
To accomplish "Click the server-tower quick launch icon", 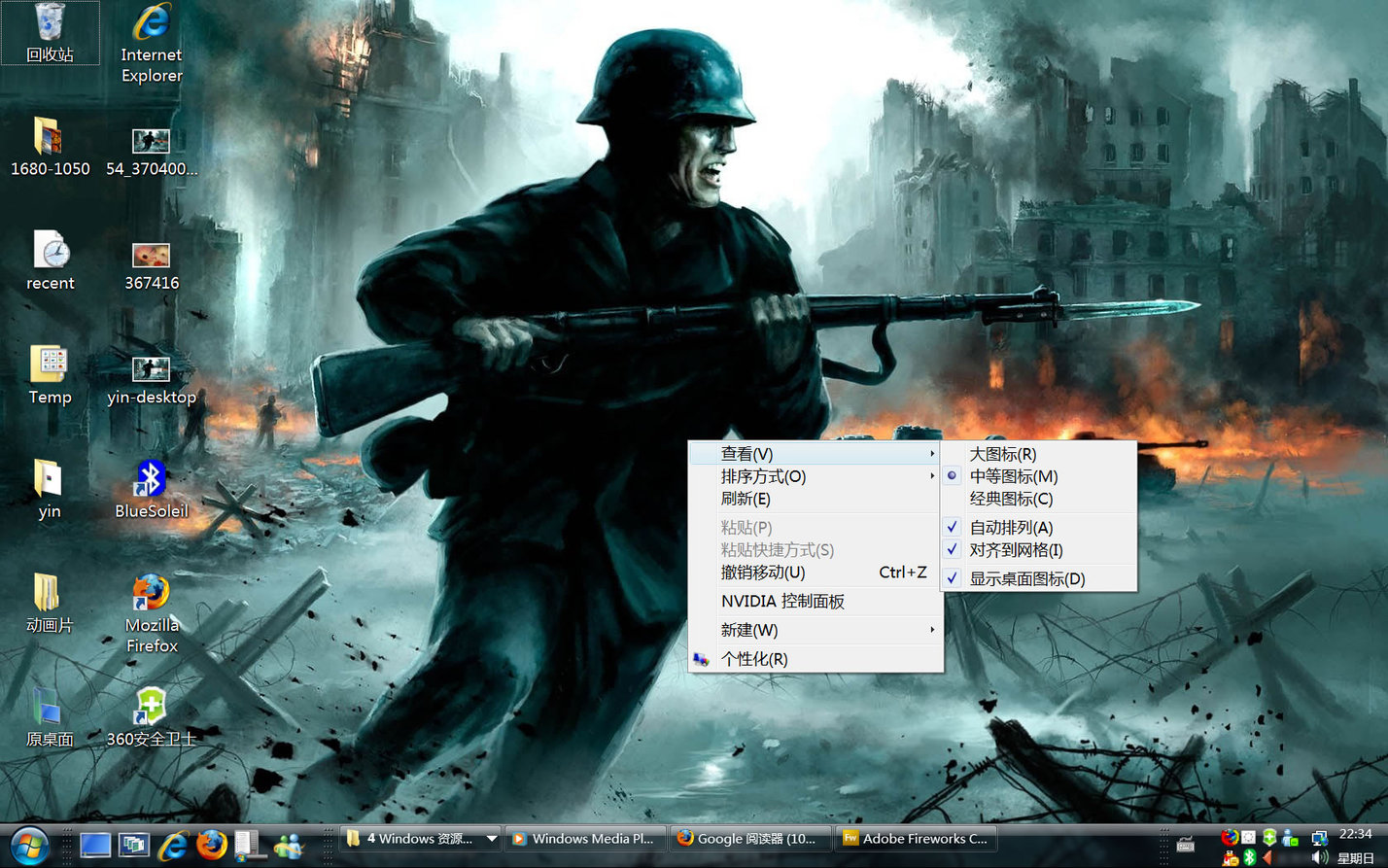I will 249,845.
